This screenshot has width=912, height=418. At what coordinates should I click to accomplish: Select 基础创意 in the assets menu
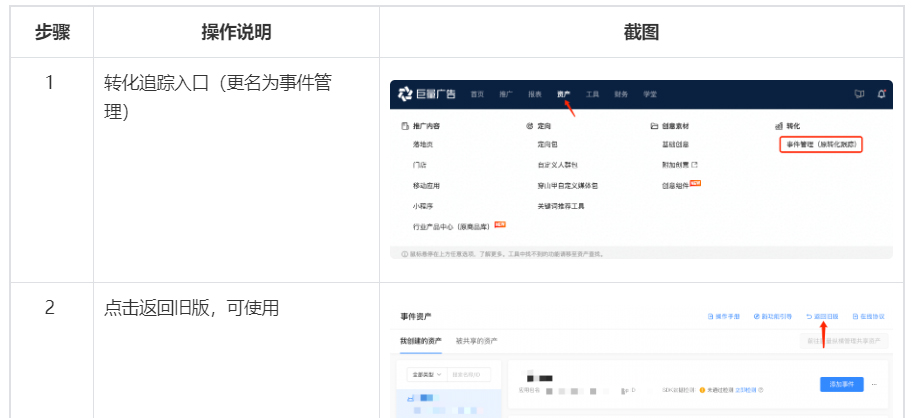[675, 144]
